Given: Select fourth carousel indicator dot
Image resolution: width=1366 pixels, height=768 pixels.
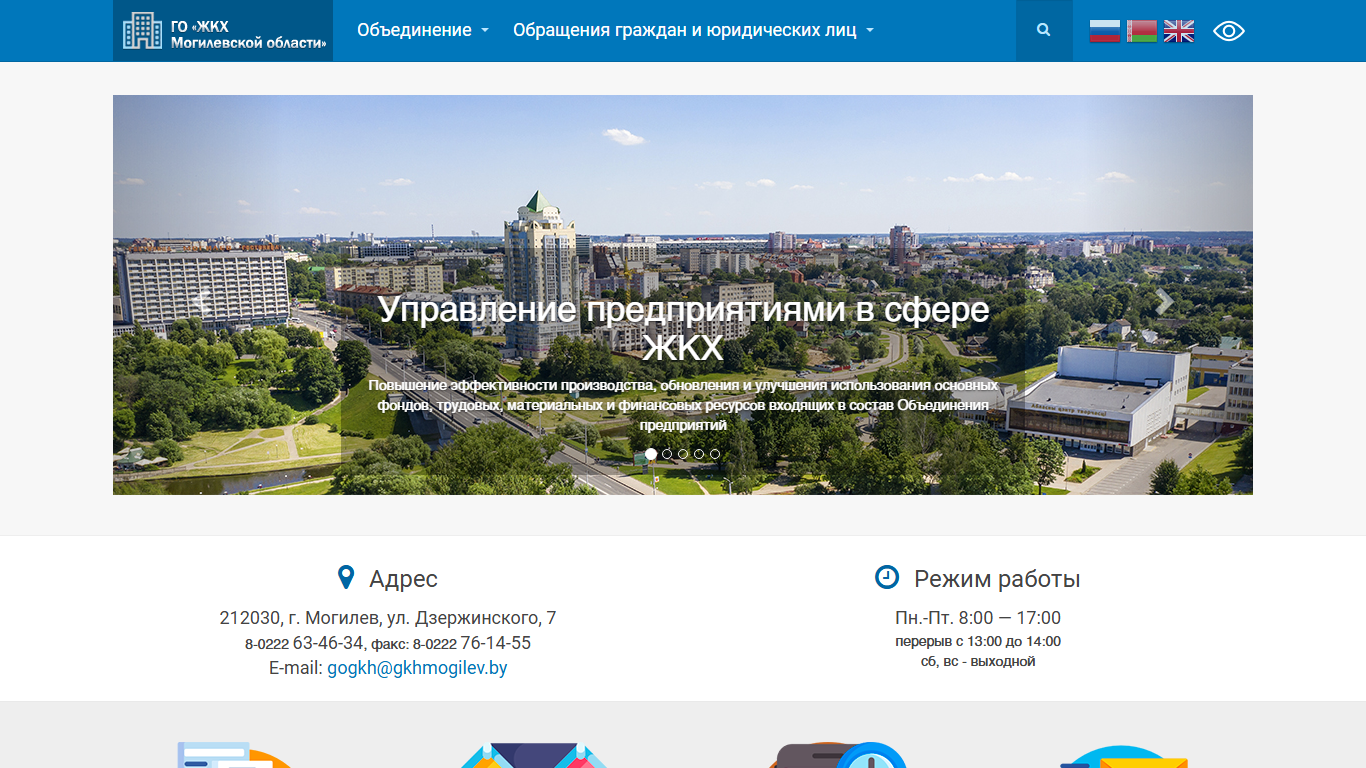Looking at the screenshot, I should [699, 454].
